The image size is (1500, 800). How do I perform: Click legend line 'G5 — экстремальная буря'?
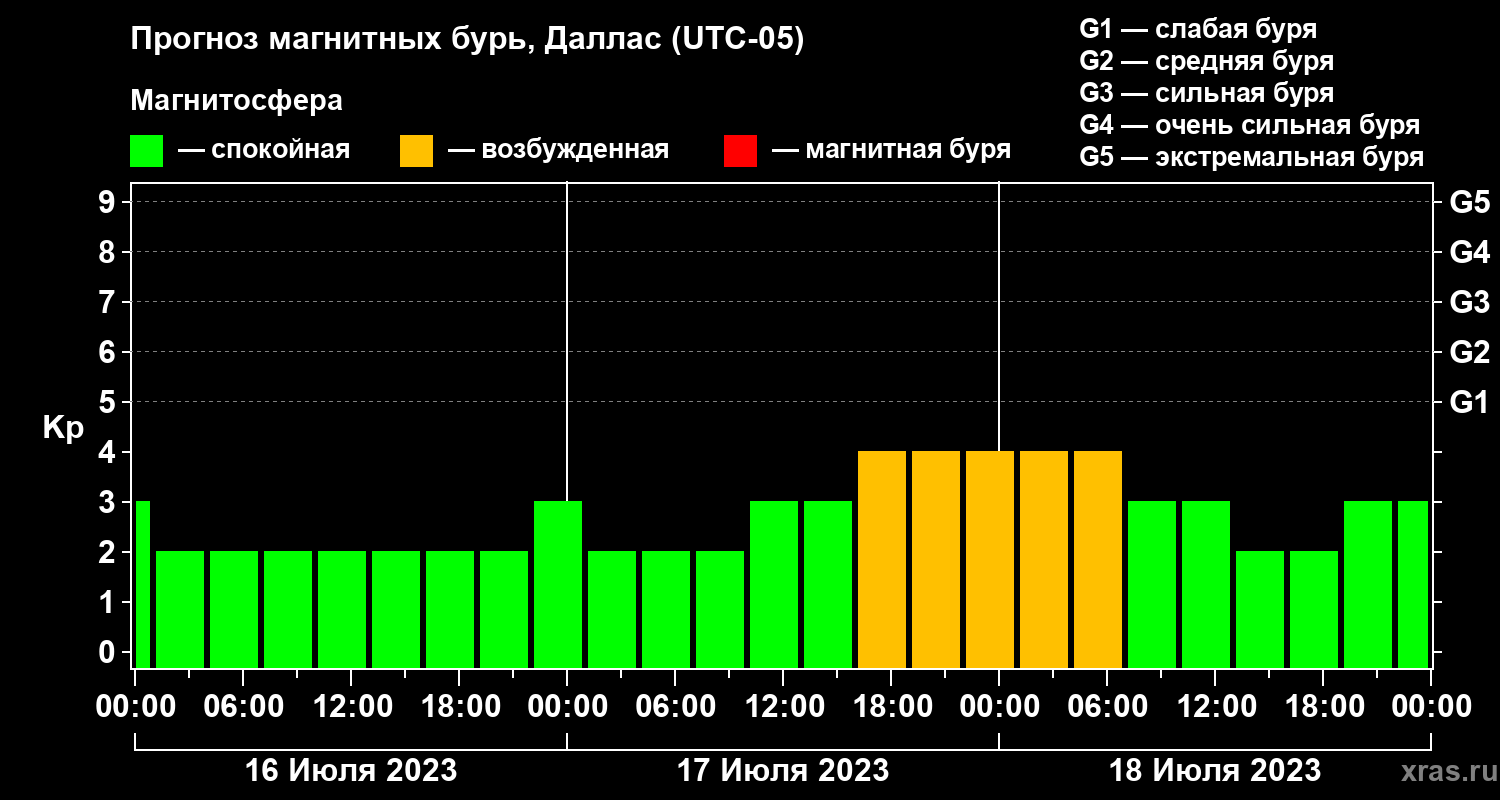tap(1251, 157)
